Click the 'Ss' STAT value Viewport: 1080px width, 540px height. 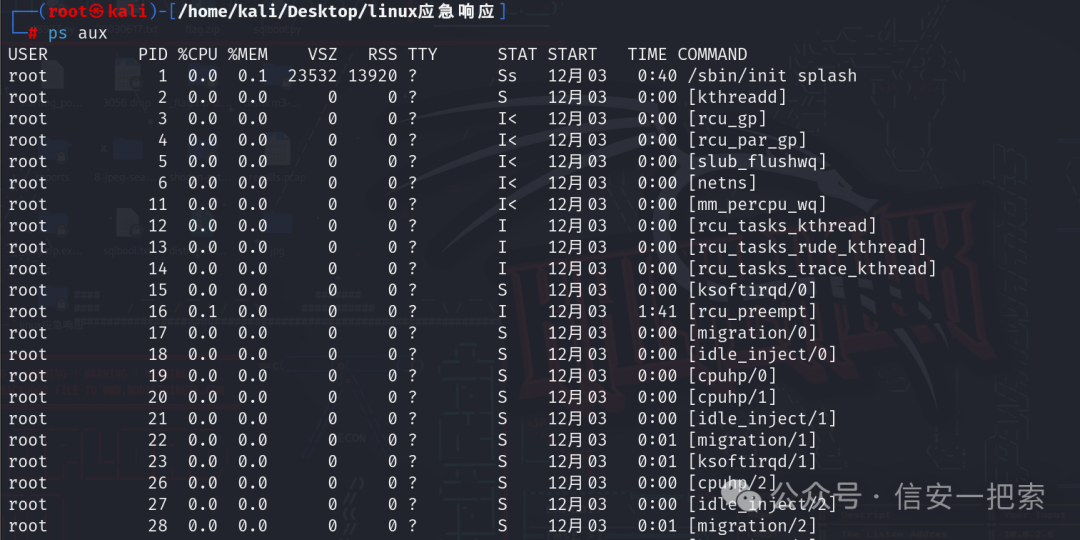508,76
